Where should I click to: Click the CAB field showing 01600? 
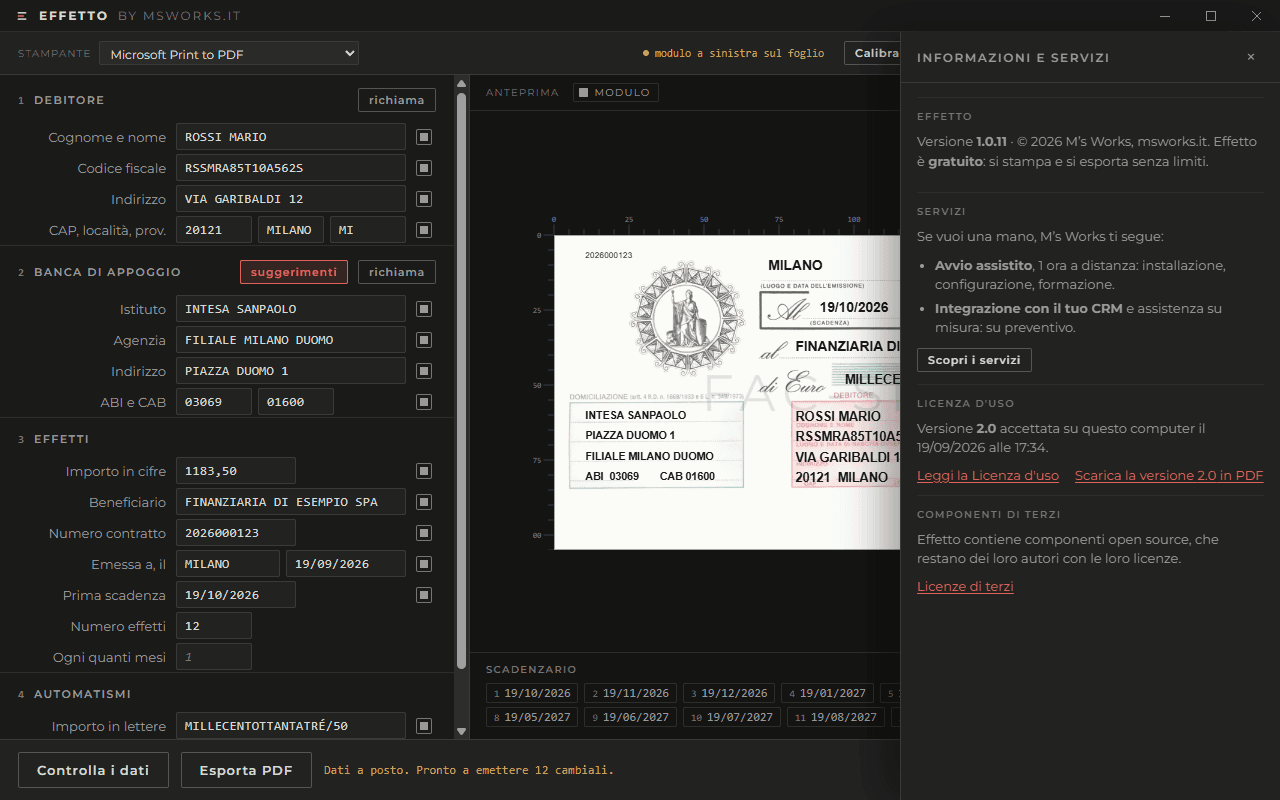click(296, 402)
